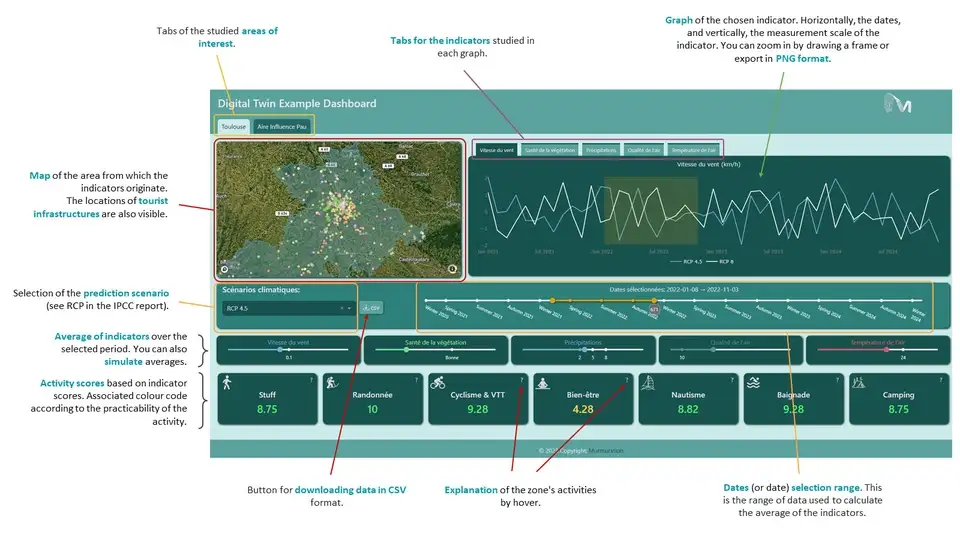Click the Toulouse map of tourist infrastructures
The height and width of the screenshot is (540, 960).
[x=339, y=210]
